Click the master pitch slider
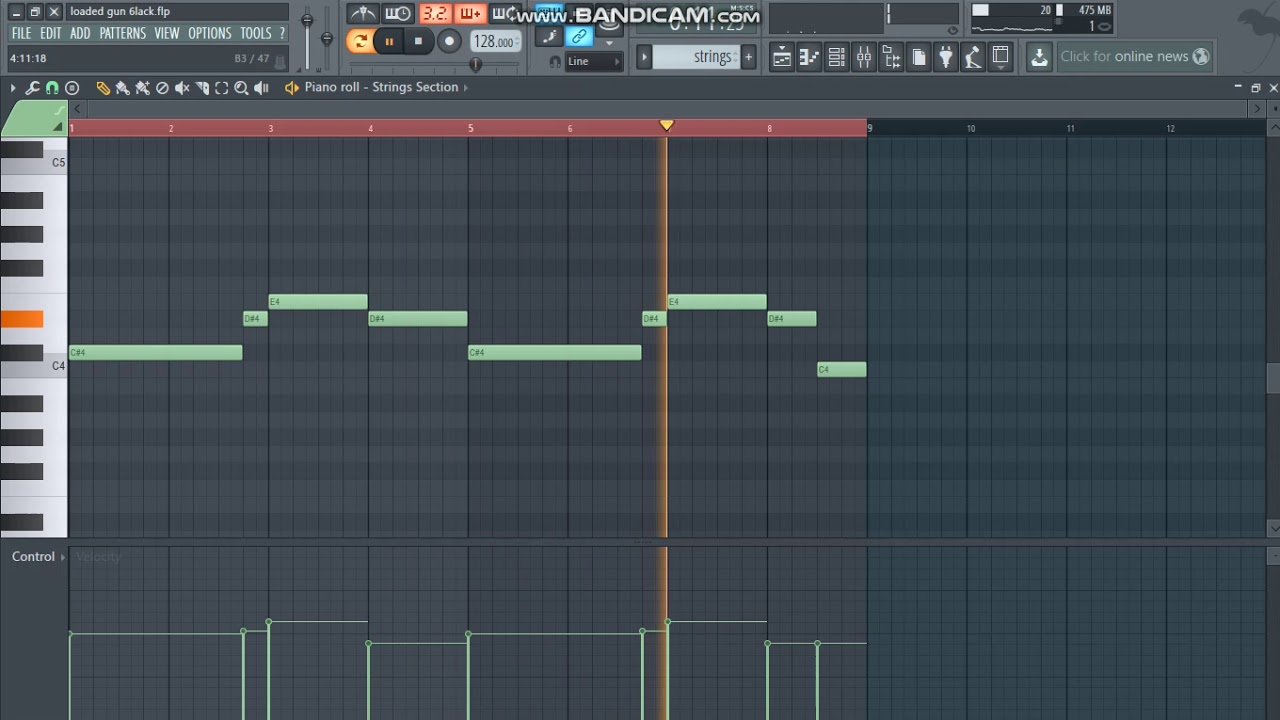 click(x=326, y=39)
